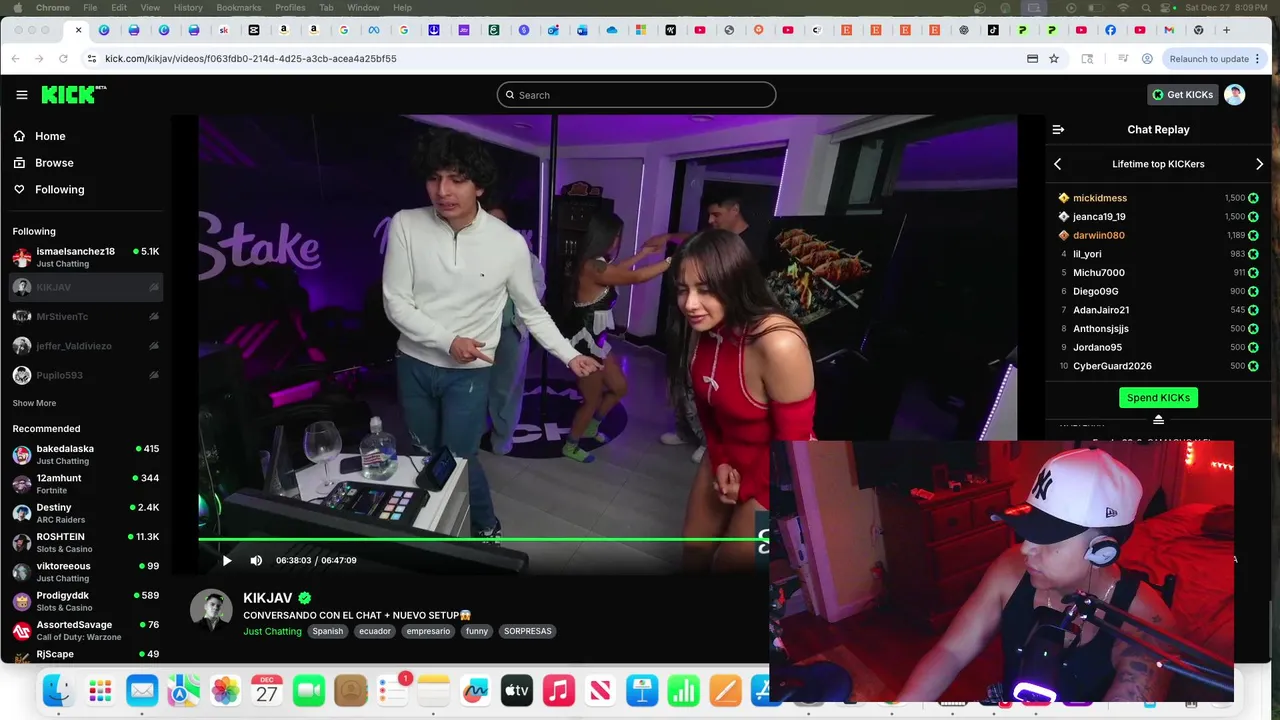Collapse the Chat Replay panel icon
The image size is (1280, 720).
[1058, 130]
